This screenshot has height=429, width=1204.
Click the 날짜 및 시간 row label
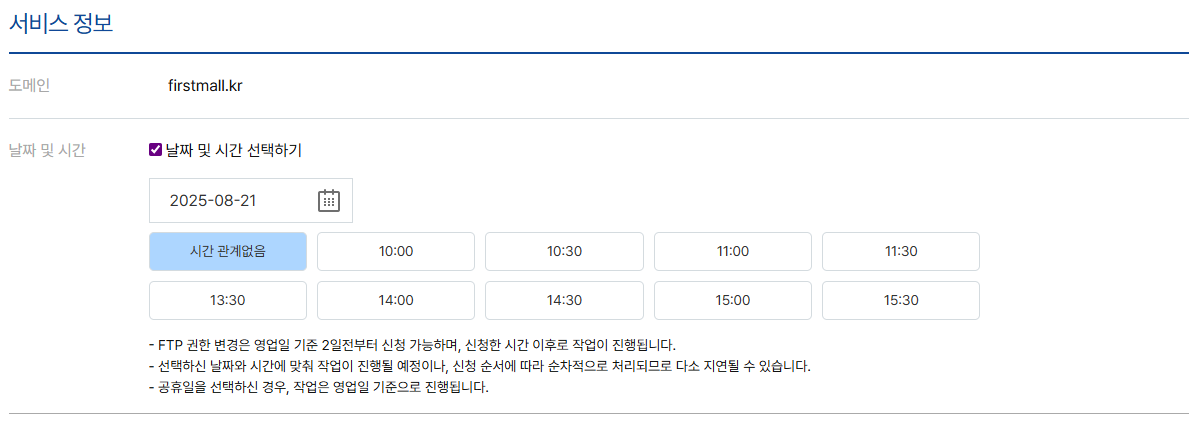click(x=47, y=150)
